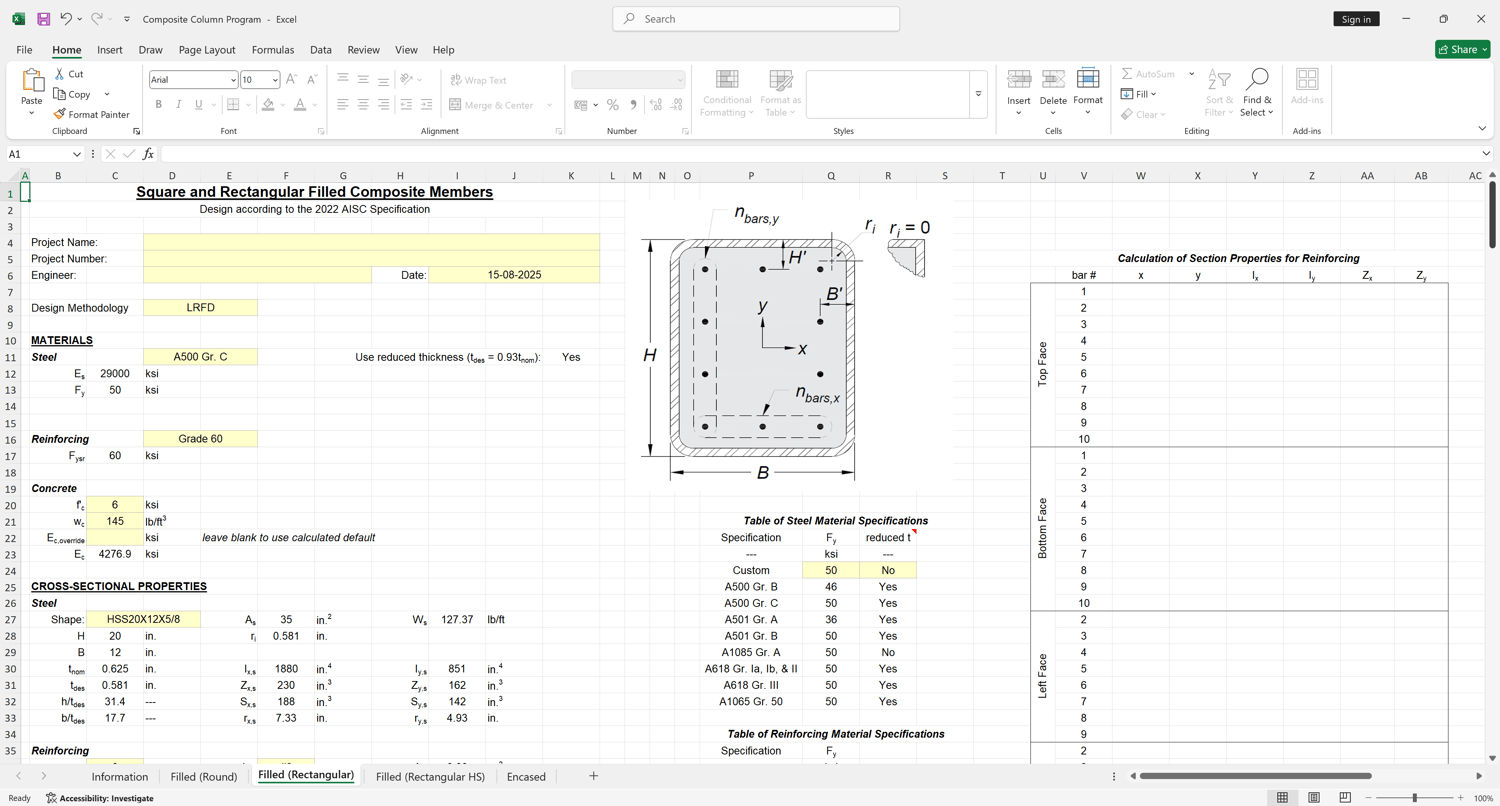The width and height of the screenshot is (1500, 806).
Task: Undo the last action
Action: pos(66,19)
